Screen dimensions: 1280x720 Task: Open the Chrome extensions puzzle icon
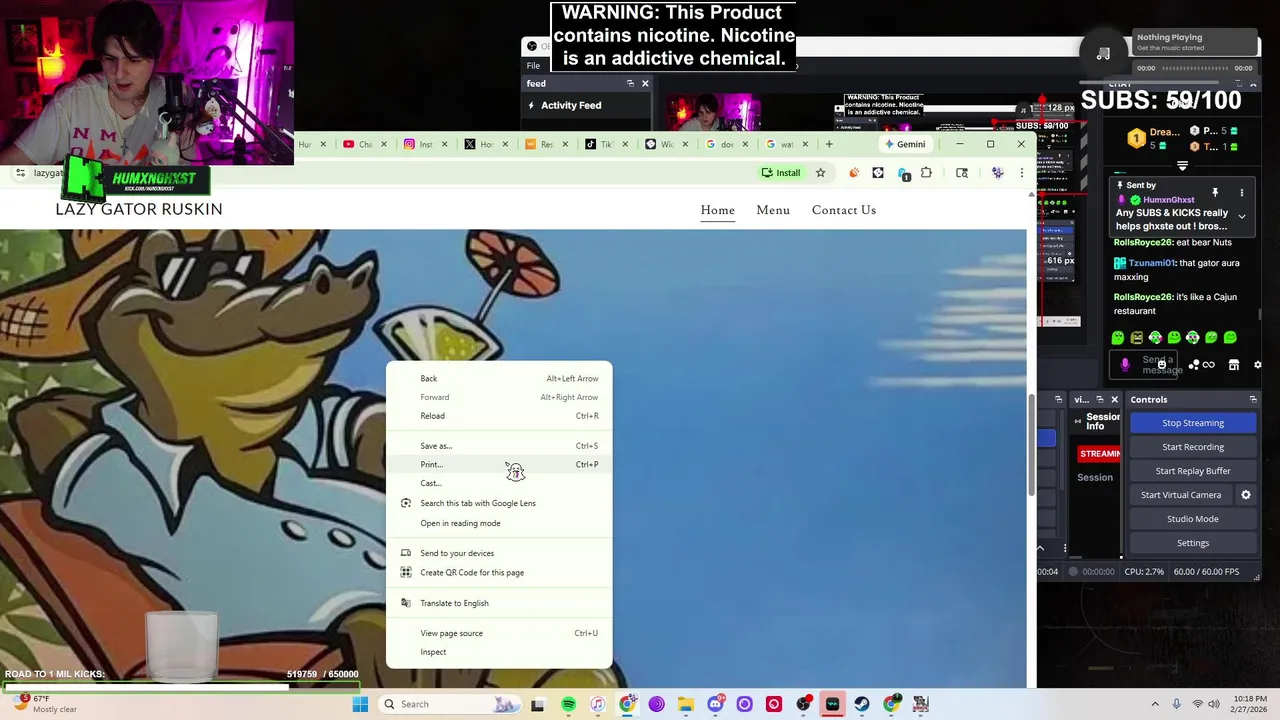pos(926,173)
